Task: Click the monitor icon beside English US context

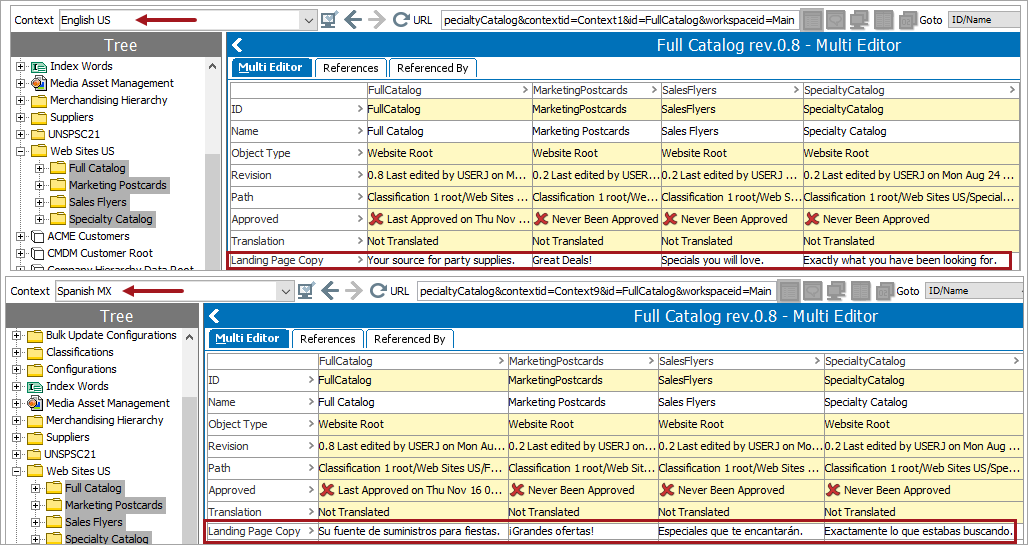Action: (x=329, y=20)
